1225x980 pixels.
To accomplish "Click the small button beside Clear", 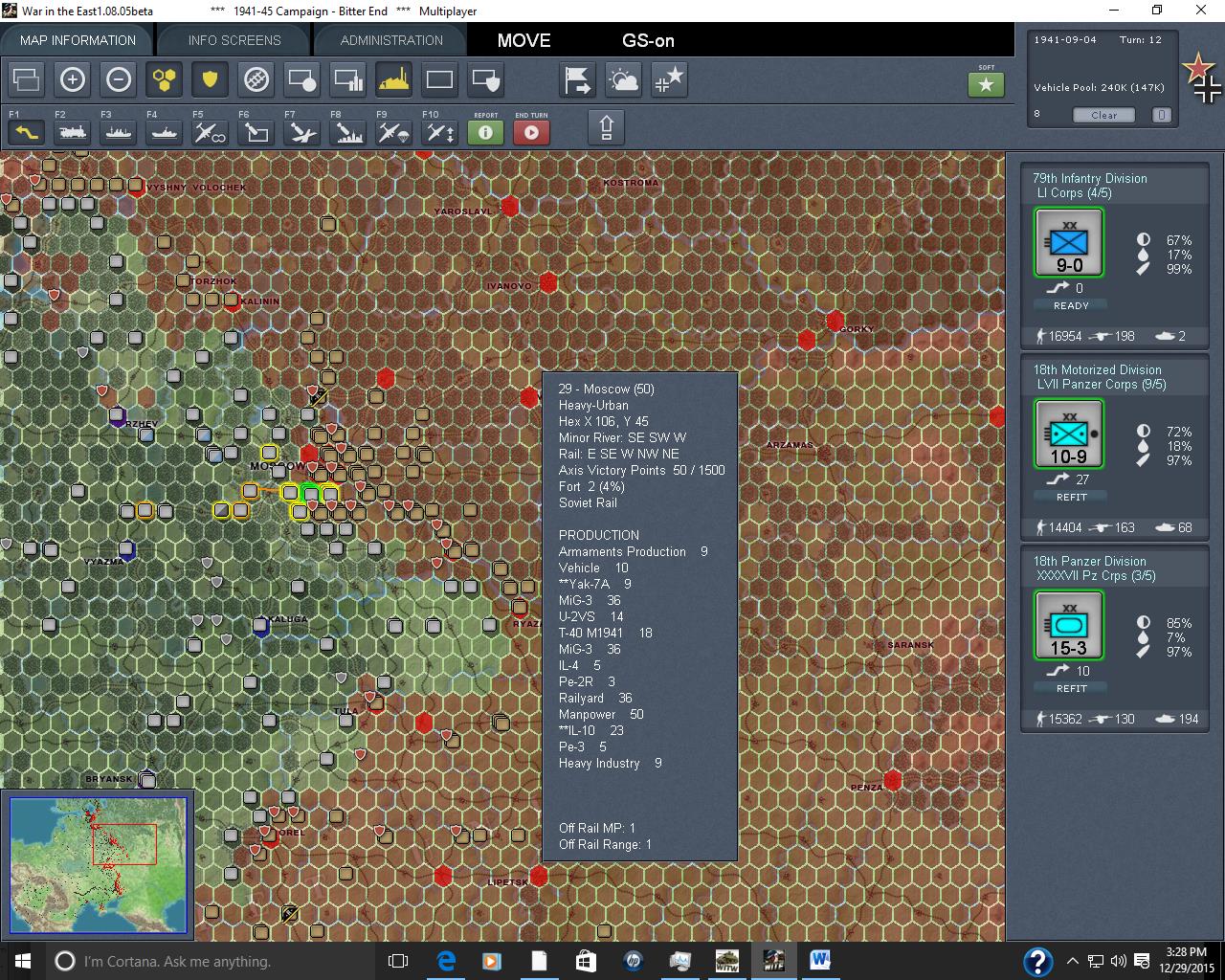I will click(x=1161, y=115).
